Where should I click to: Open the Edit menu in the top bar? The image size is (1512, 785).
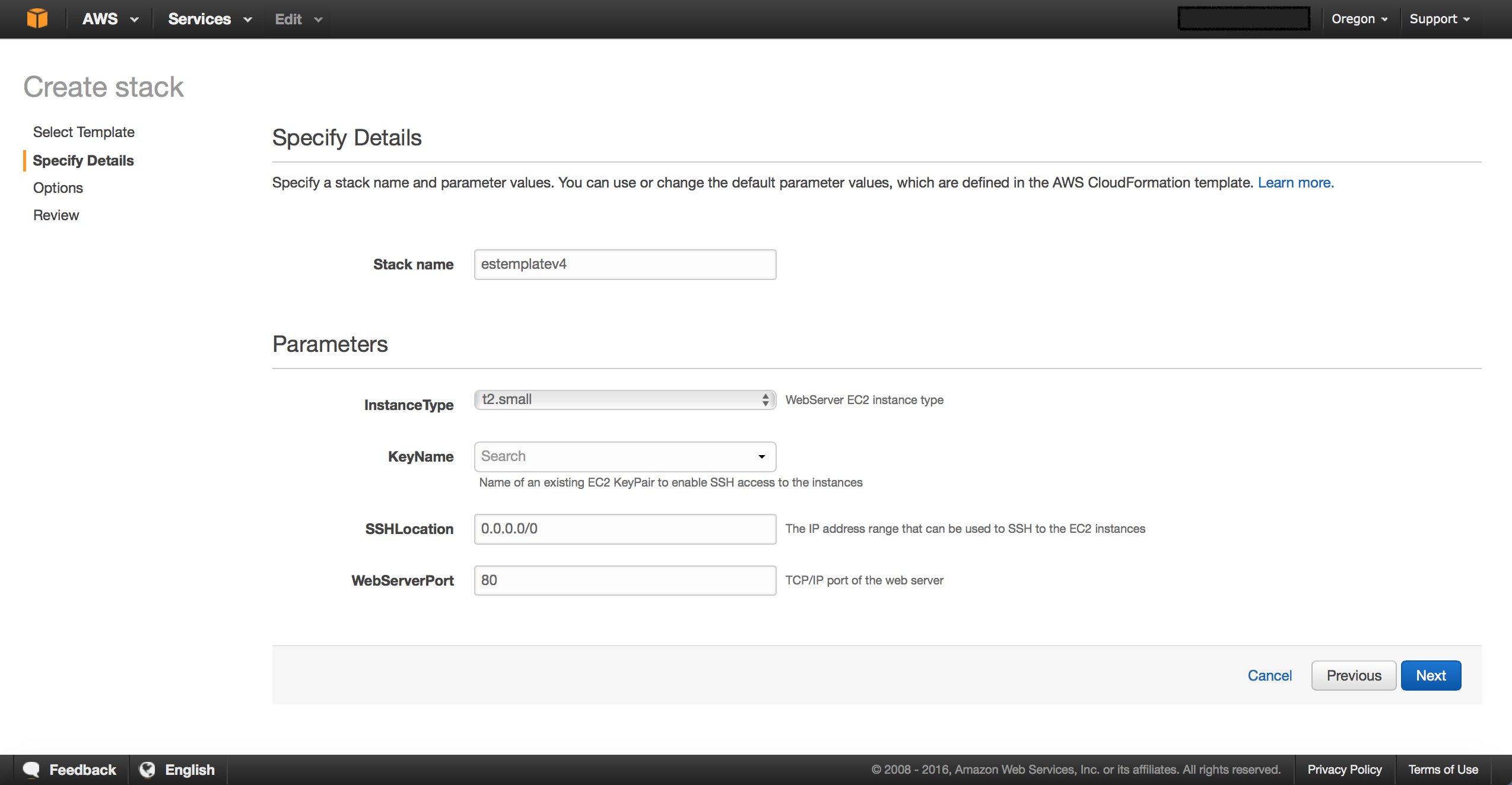298,19
